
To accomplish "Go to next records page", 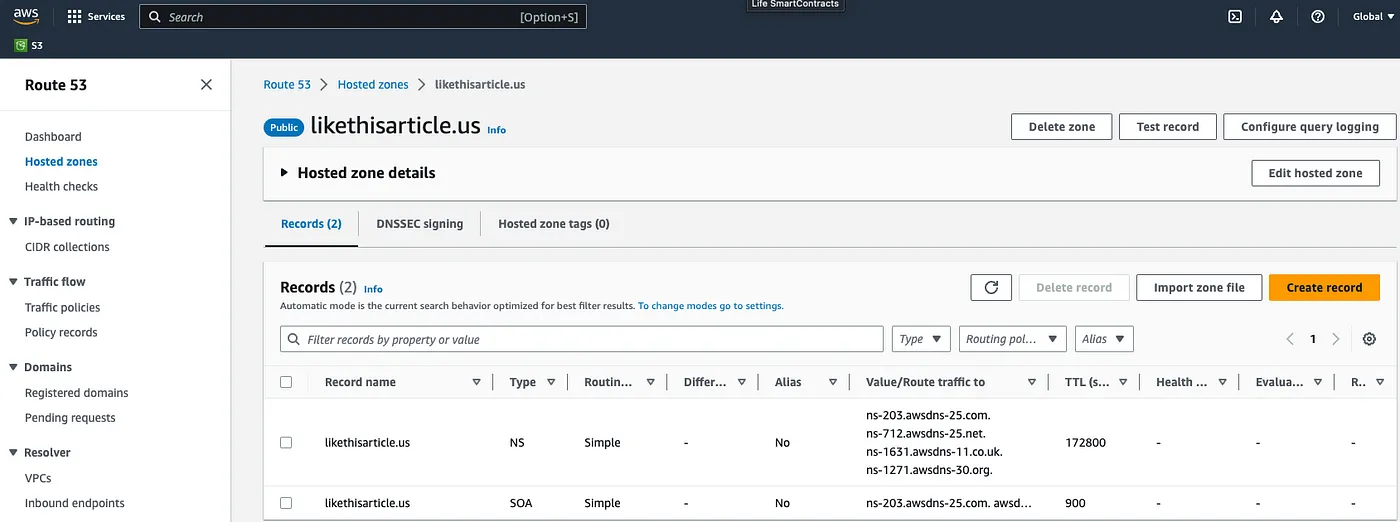I will point(1335,339).
